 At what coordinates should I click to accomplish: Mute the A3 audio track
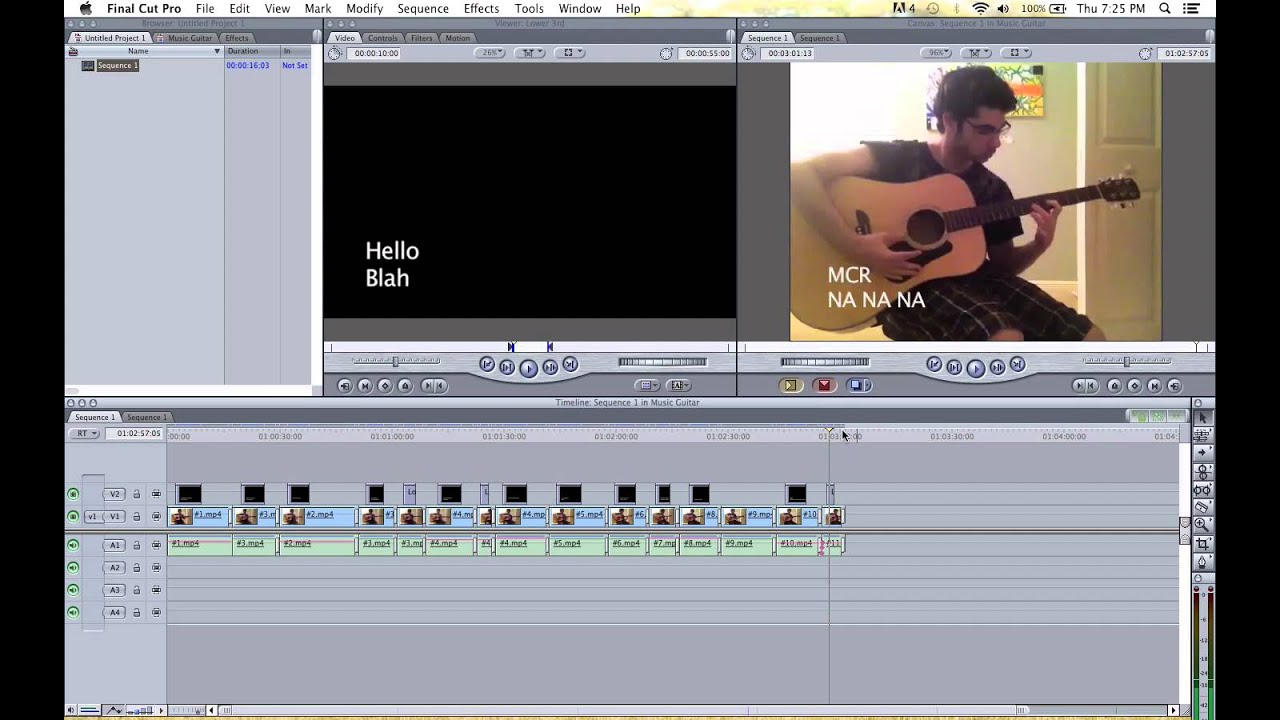(73, 590)
